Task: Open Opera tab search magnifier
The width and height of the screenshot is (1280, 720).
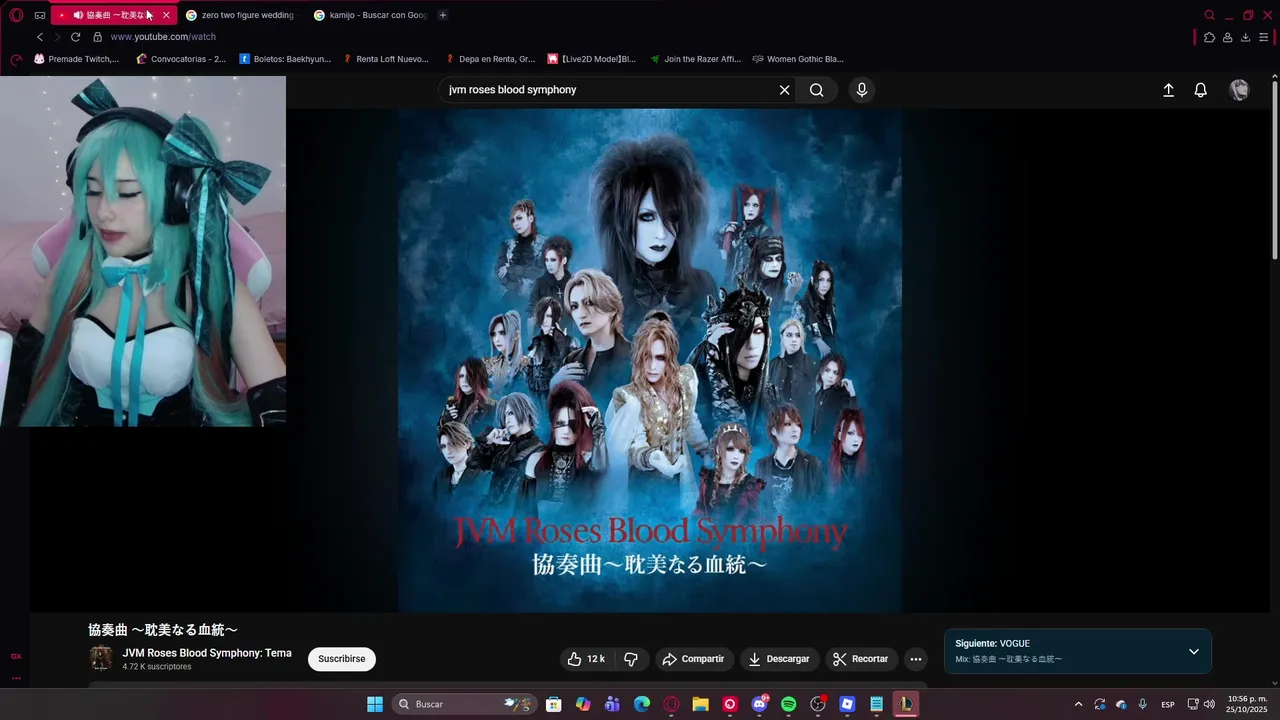Action: point(1209,15)
